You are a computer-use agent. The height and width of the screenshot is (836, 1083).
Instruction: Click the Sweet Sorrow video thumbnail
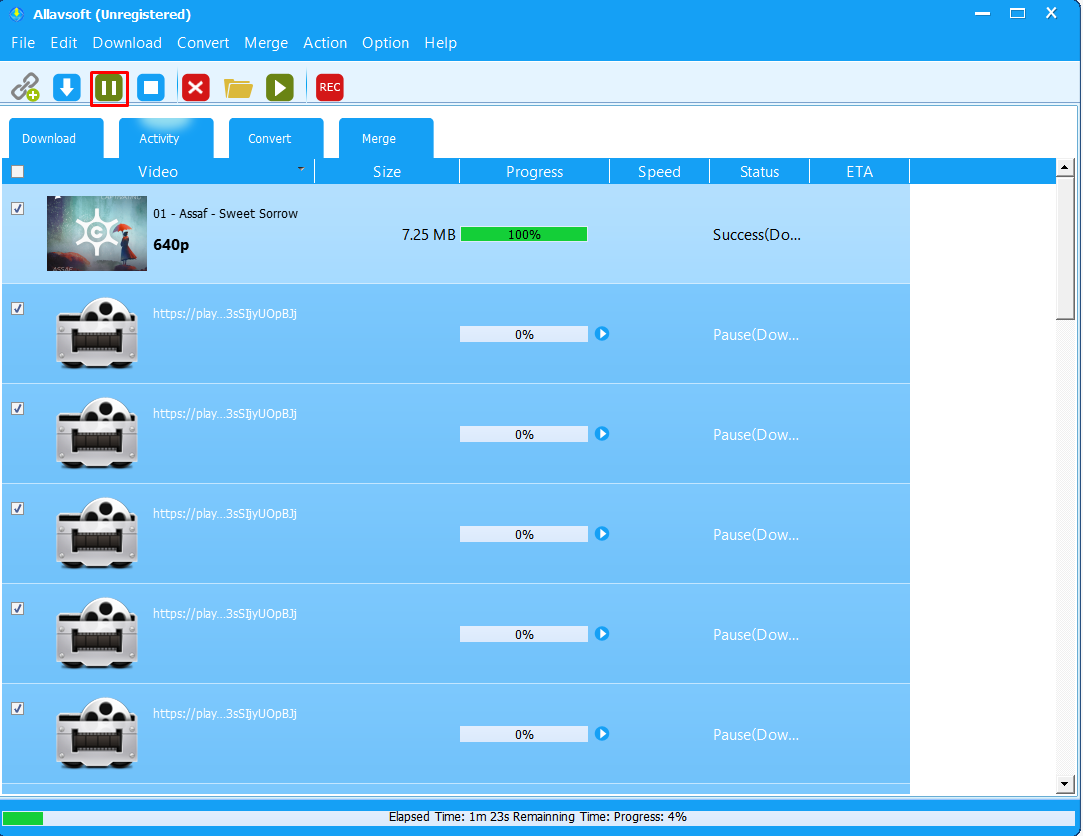[97, 233]
